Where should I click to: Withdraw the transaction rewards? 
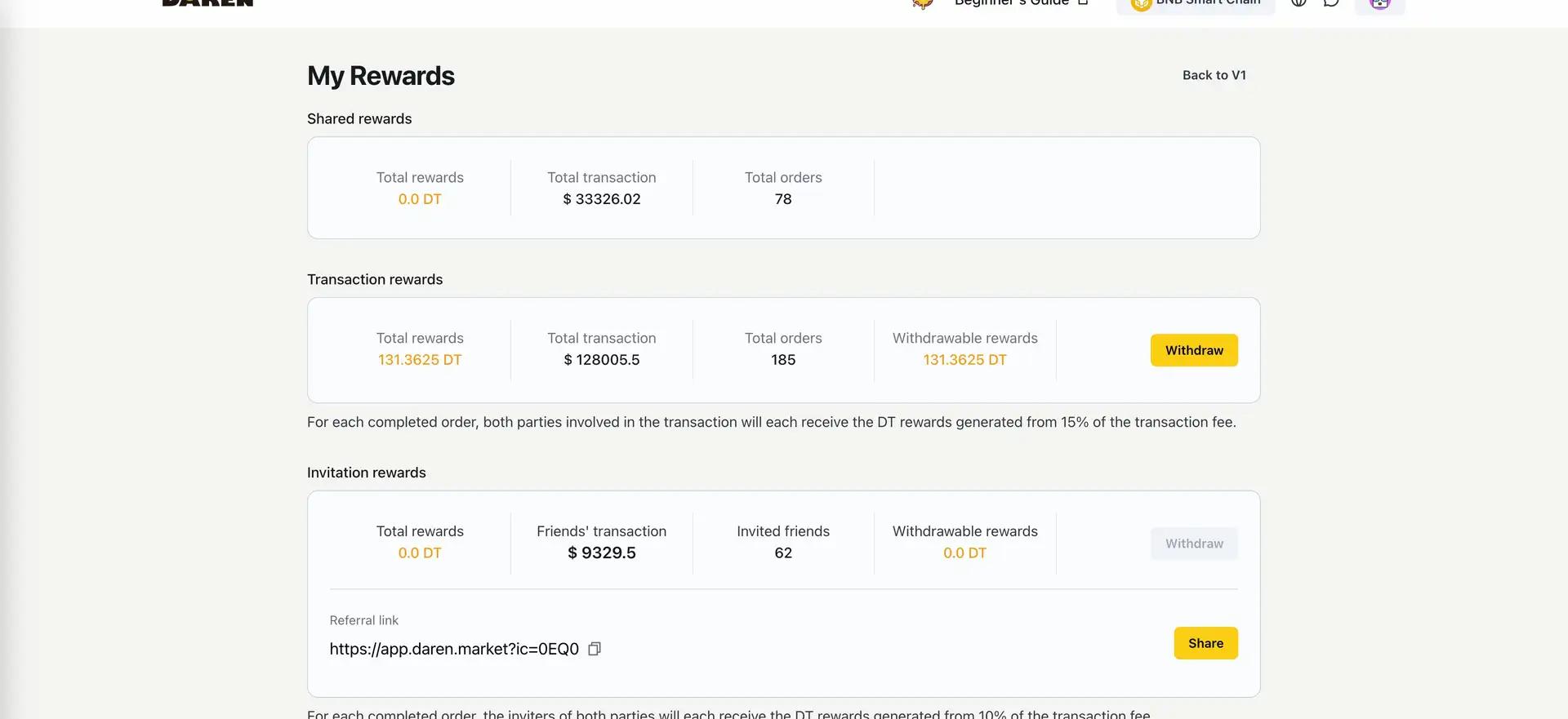pyautogui.click(x=1194, y=350)
